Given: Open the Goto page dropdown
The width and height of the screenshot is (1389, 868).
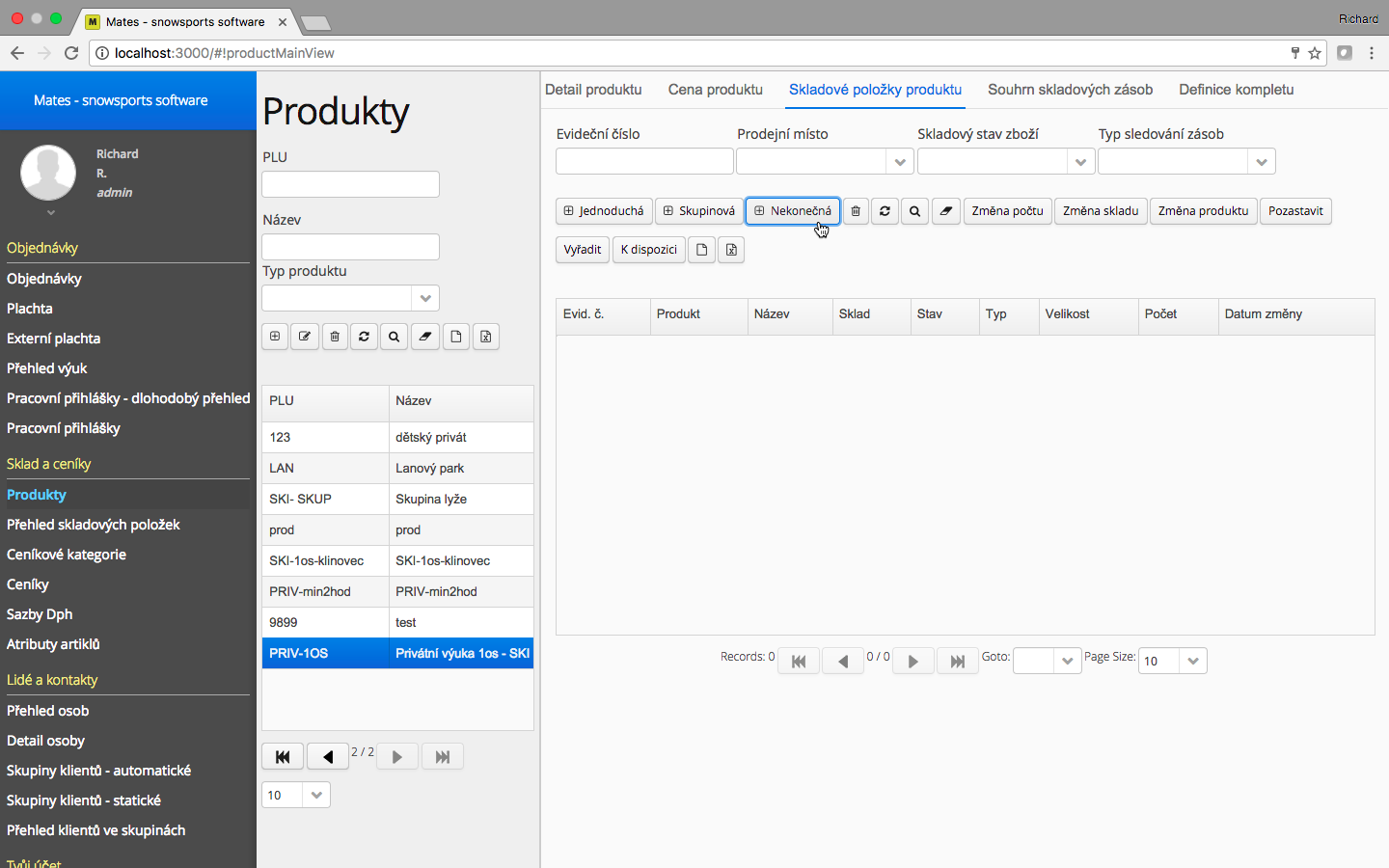Looking at the screenshot, I should tap(1067, 661).
